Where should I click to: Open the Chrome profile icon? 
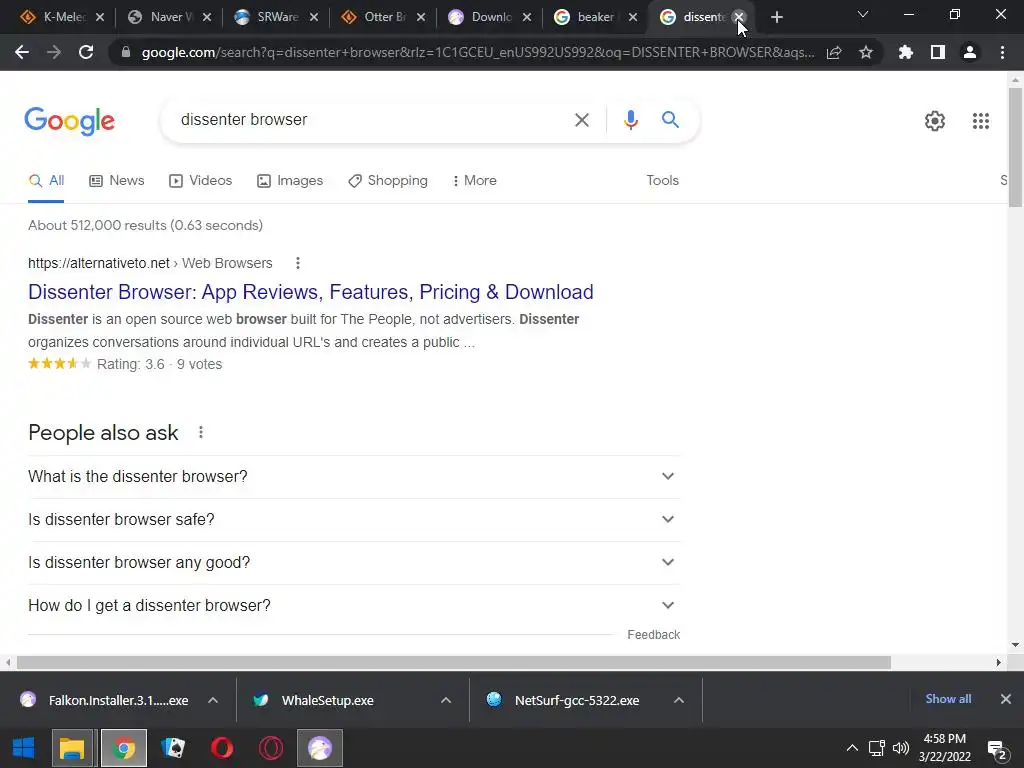click(970, 52)
